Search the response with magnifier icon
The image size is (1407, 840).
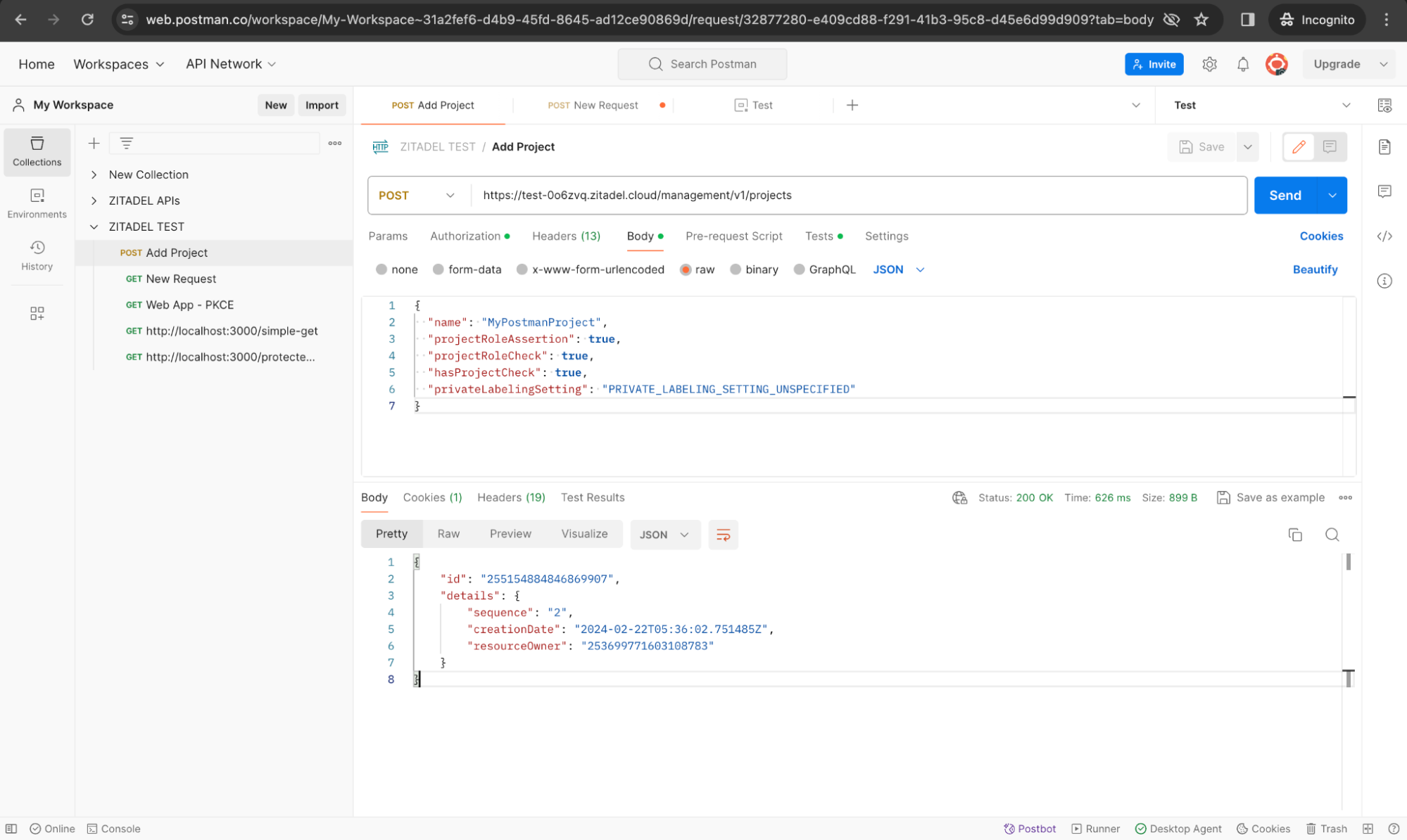[x=1332, y=535]
